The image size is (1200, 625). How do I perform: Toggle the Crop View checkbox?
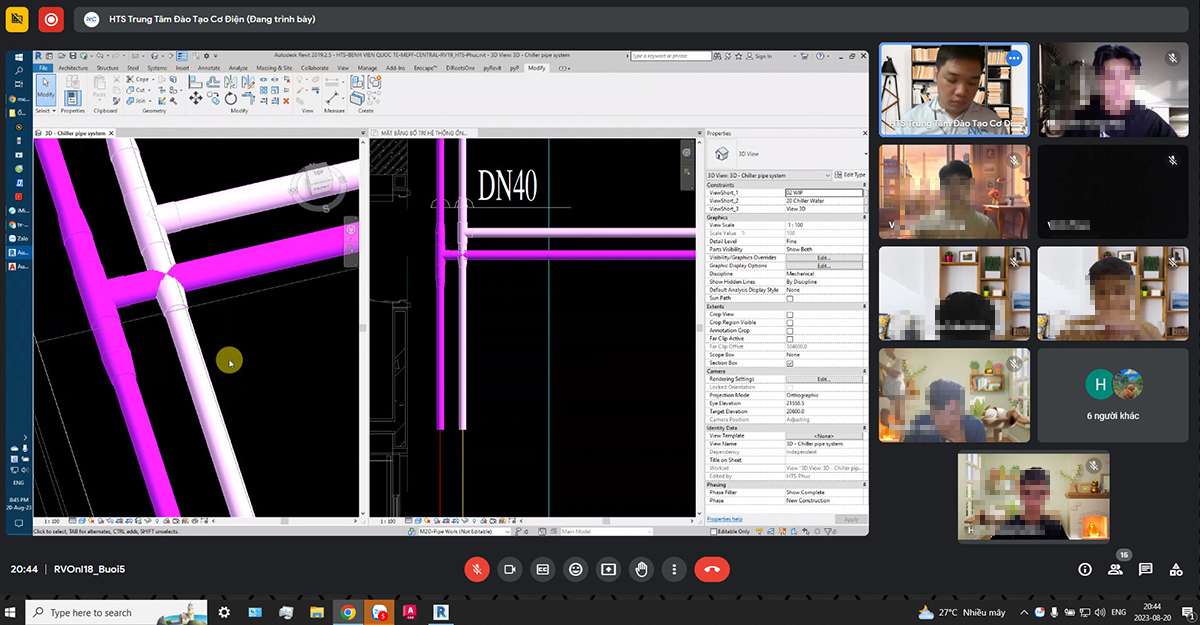[x=790, y=314]
